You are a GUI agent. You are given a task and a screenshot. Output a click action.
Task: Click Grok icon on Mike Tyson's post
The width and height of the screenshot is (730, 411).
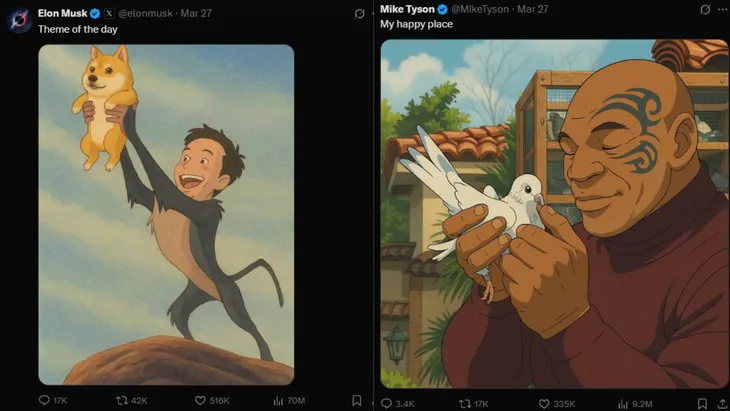click(705, 9)
